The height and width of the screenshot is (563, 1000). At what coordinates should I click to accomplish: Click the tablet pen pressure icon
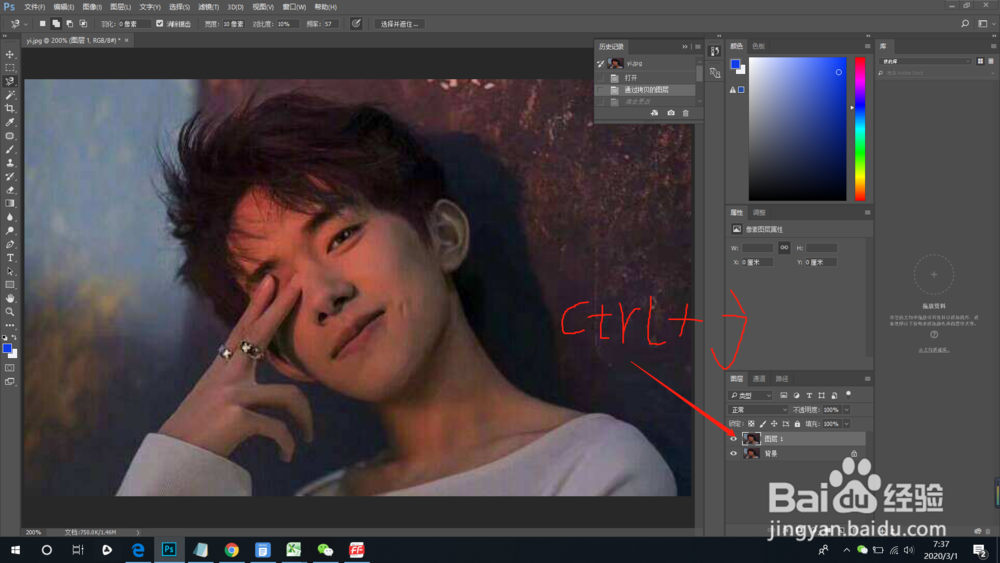(x=356, y=24)
